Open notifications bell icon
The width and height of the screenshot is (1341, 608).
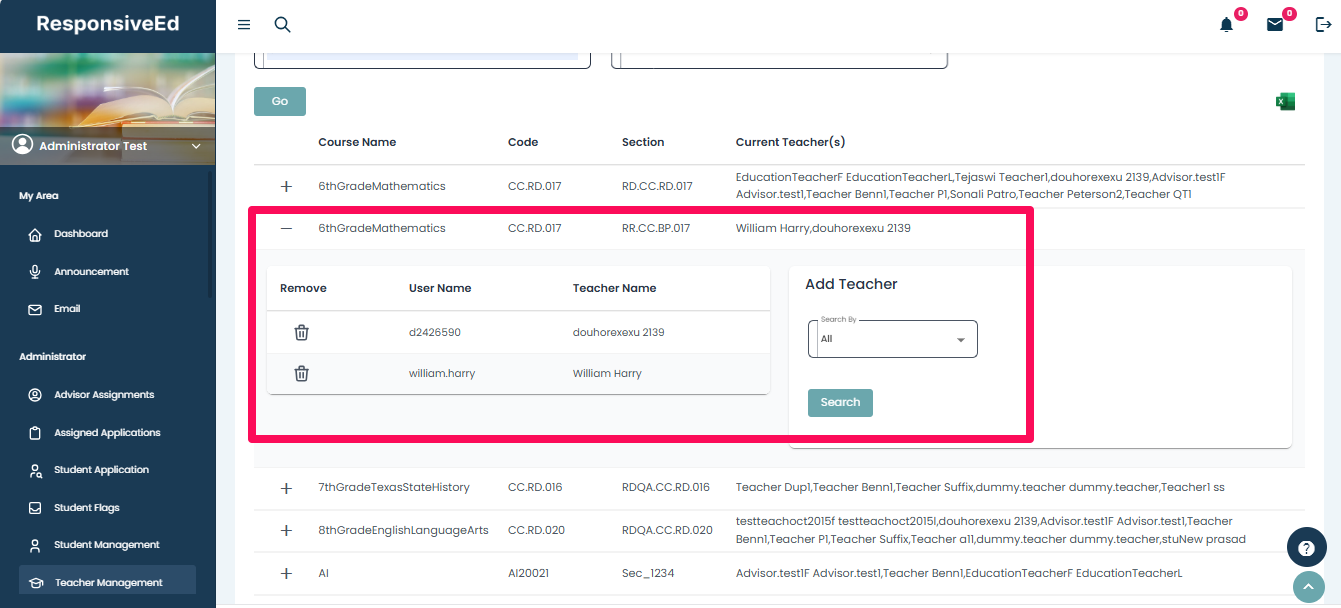coord(1226,25)
